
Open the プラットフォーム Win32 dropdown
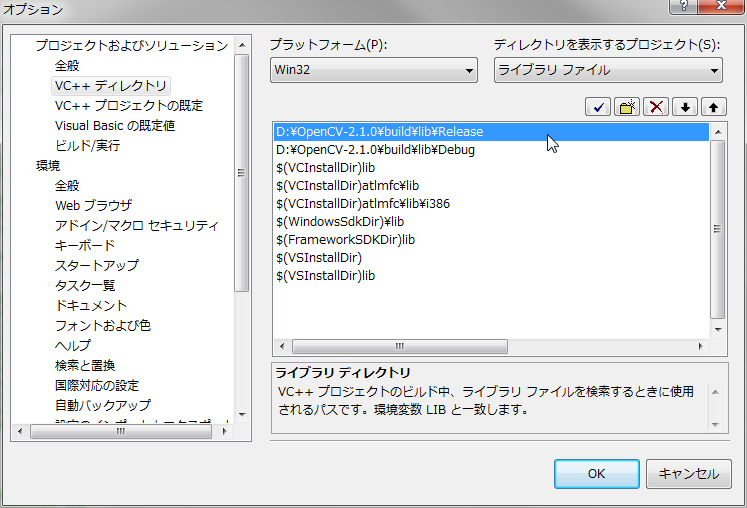[374, 70]
